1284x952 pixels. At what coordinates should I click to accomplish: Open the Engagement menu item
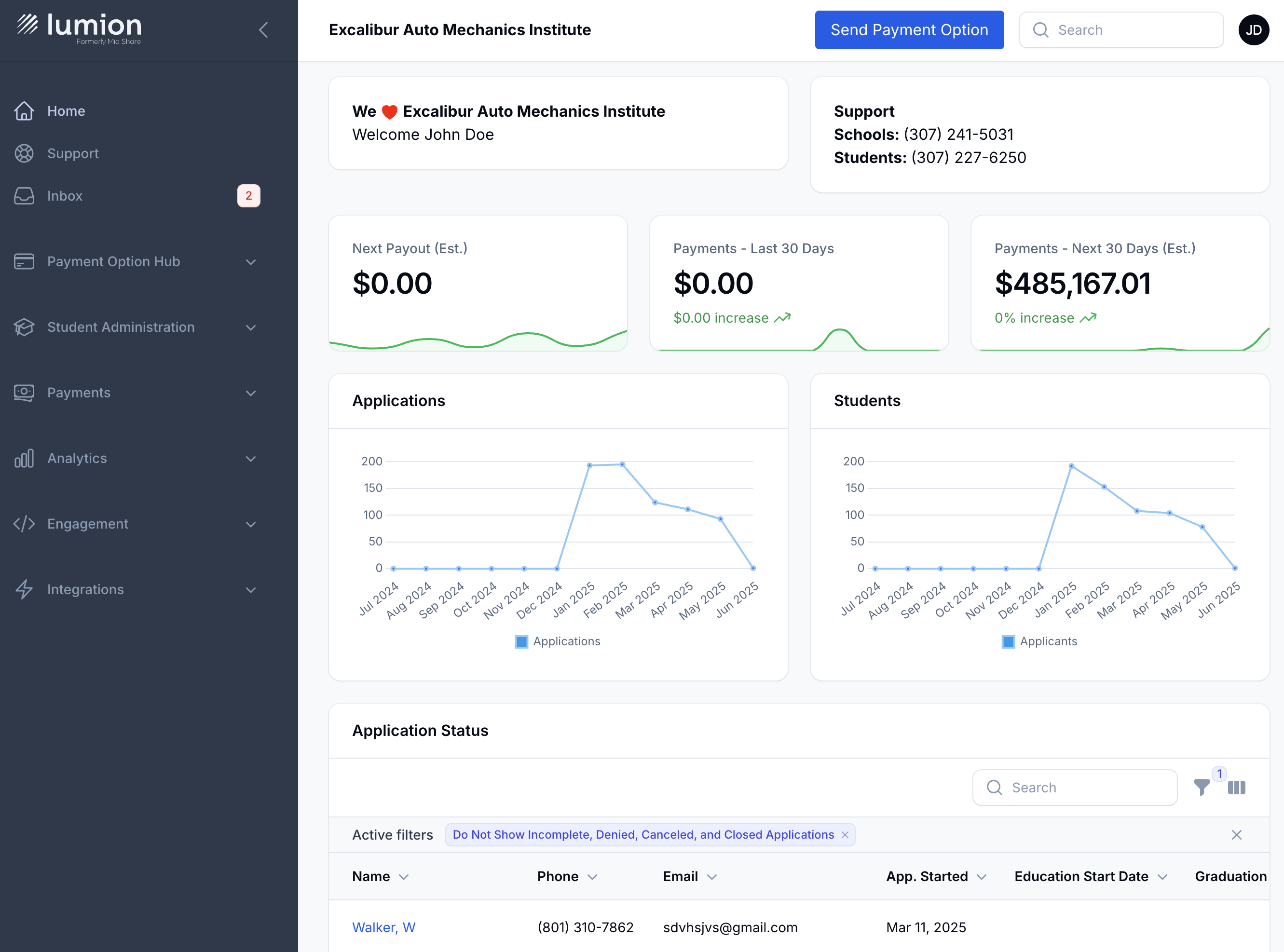click(x=136, y=524)
